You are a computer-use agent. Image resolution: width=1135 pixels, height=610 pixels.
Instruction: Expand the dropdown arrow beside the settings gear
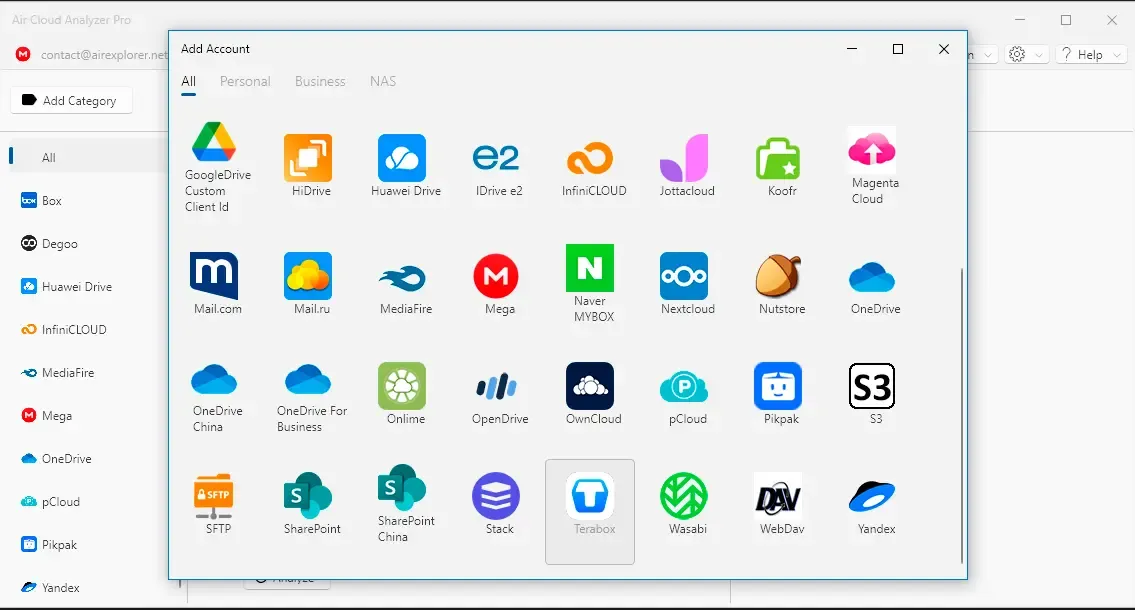[x=1039, y=55]
